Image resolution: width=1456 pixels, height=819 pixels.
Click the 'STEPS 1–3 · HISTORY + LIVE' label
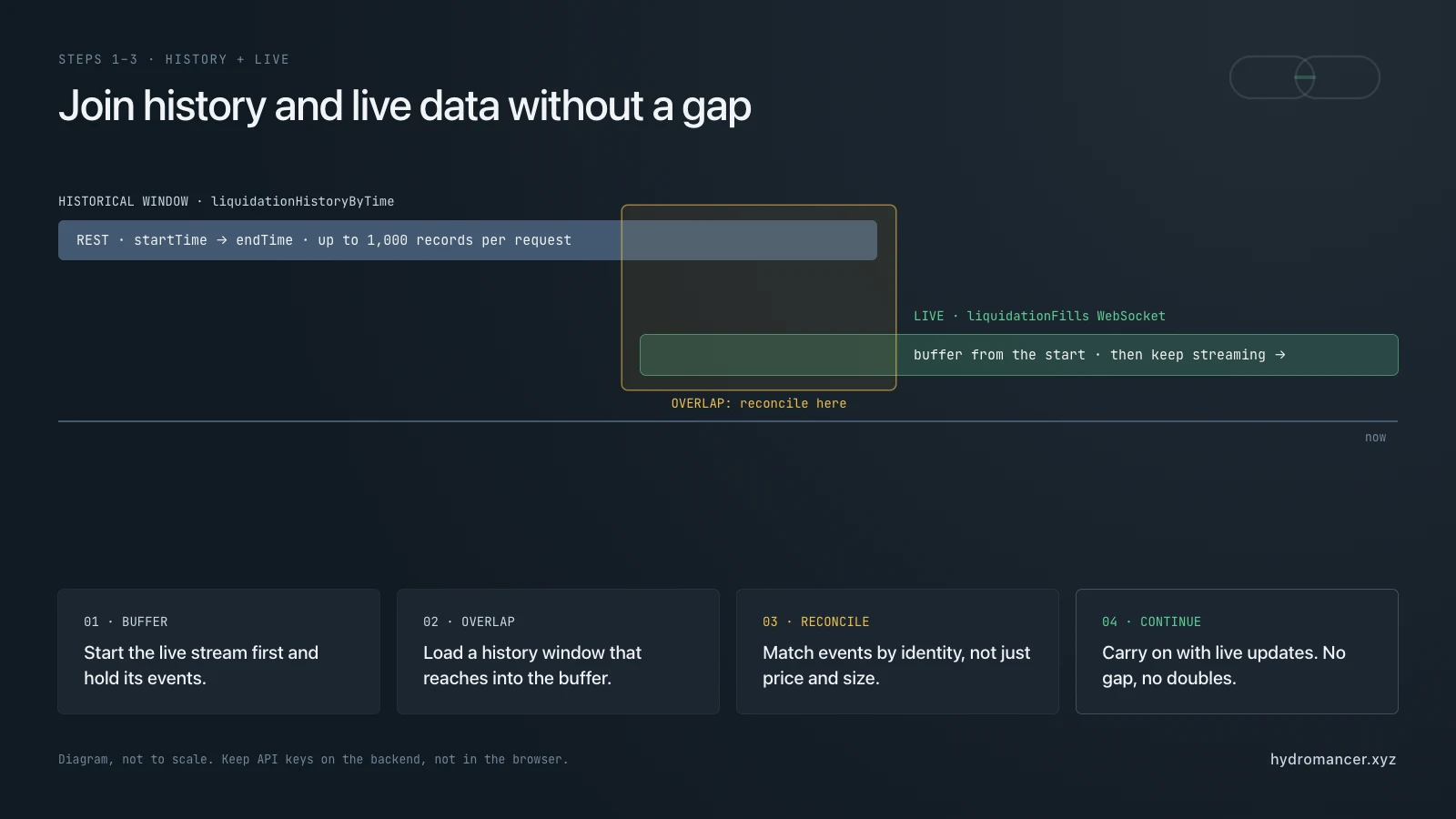point(174,59)
